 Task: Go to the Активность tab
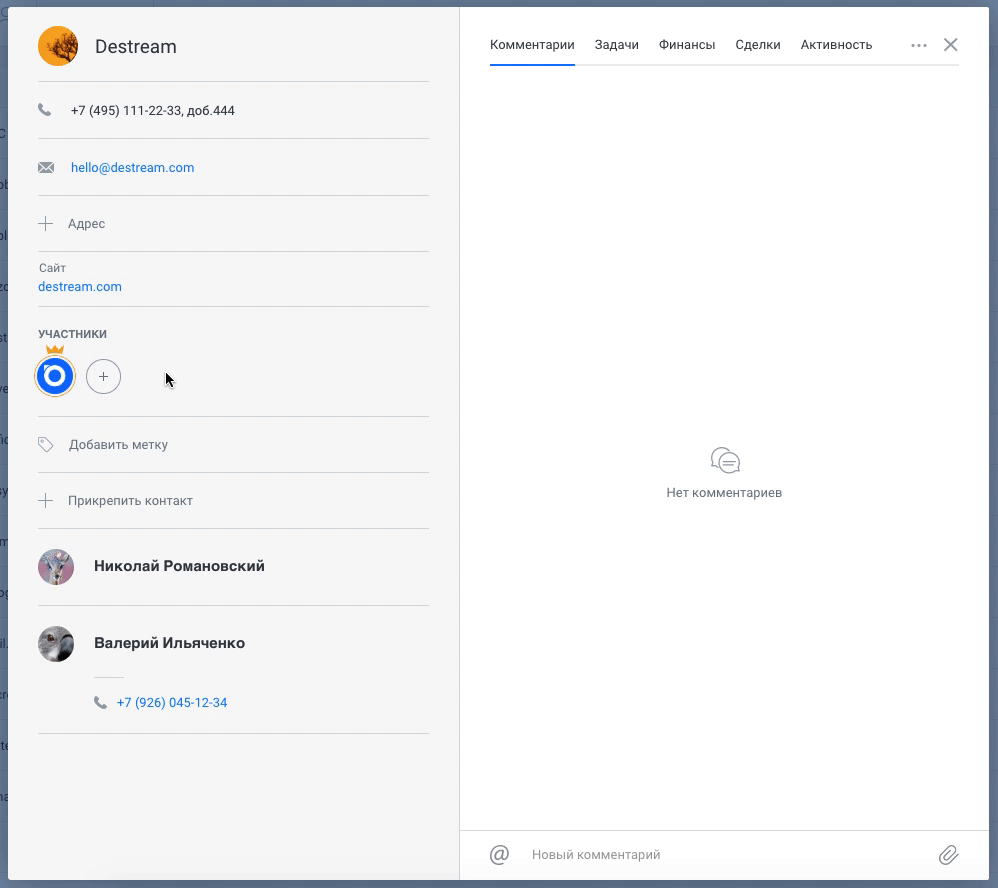[836, 45]
